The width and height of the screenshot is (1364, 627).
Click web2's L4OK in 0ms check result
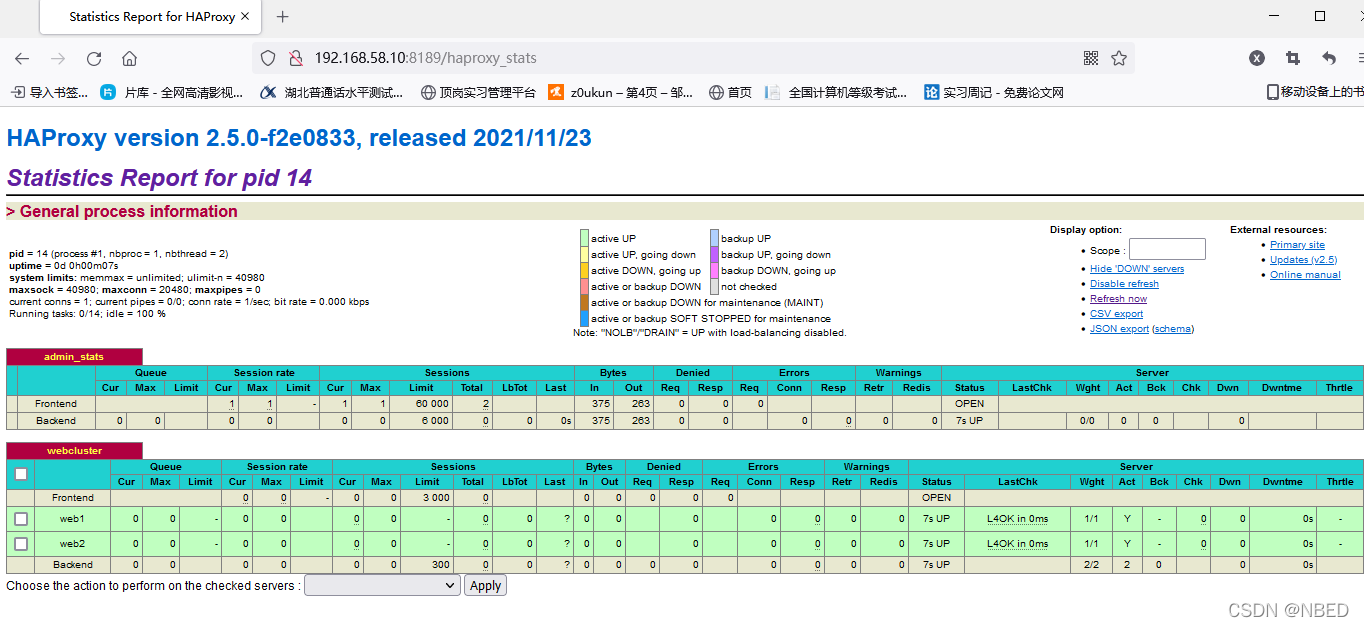[x=1017, y=544]
